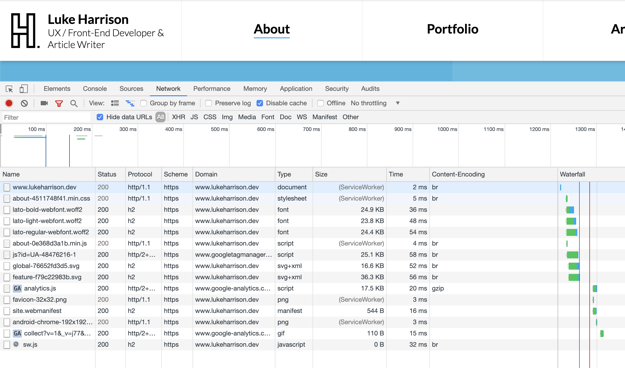Click the service worker gear icon beside sw.js

tap(16, 344)
